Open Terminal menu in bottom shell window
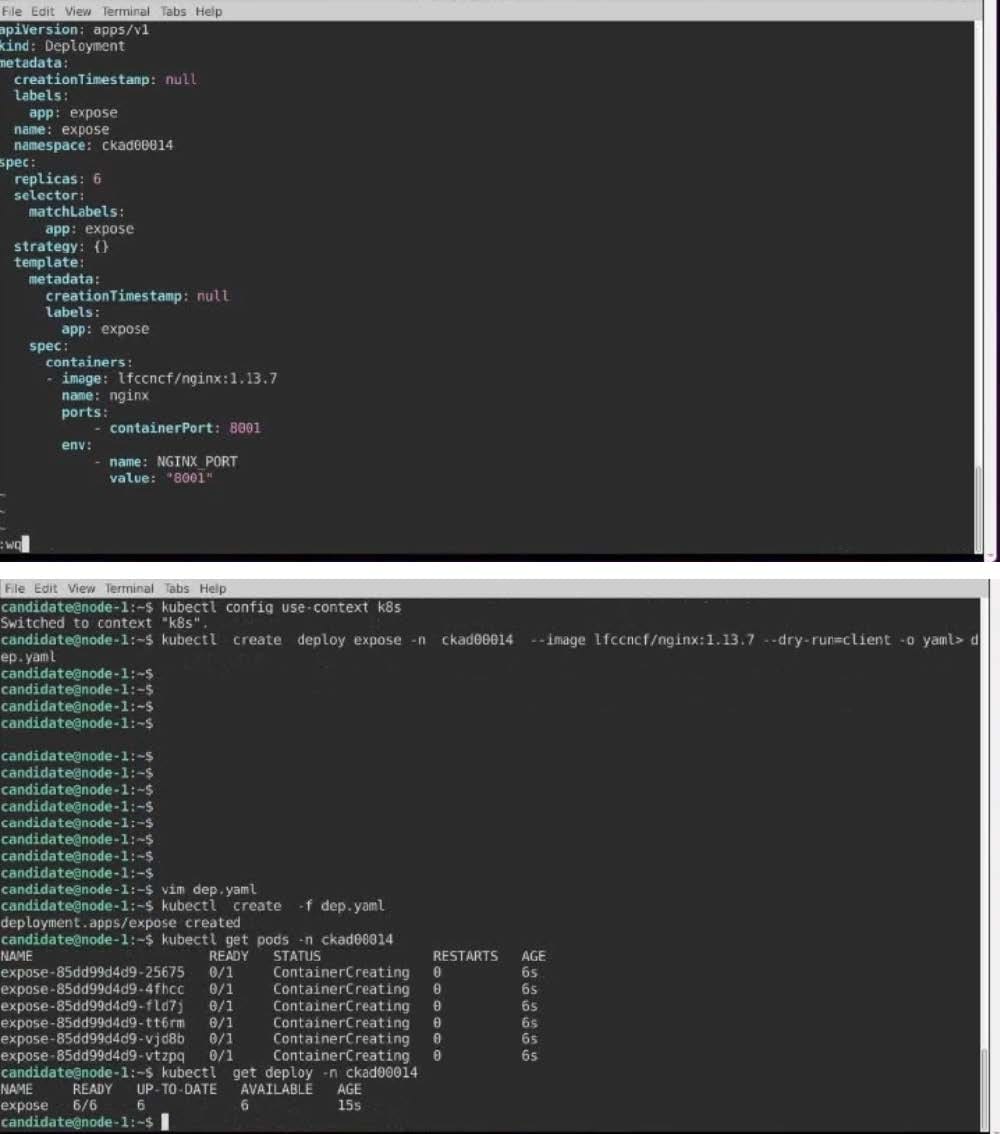The width and height of the screenshot is (1000, 1134). click(130, 588)
